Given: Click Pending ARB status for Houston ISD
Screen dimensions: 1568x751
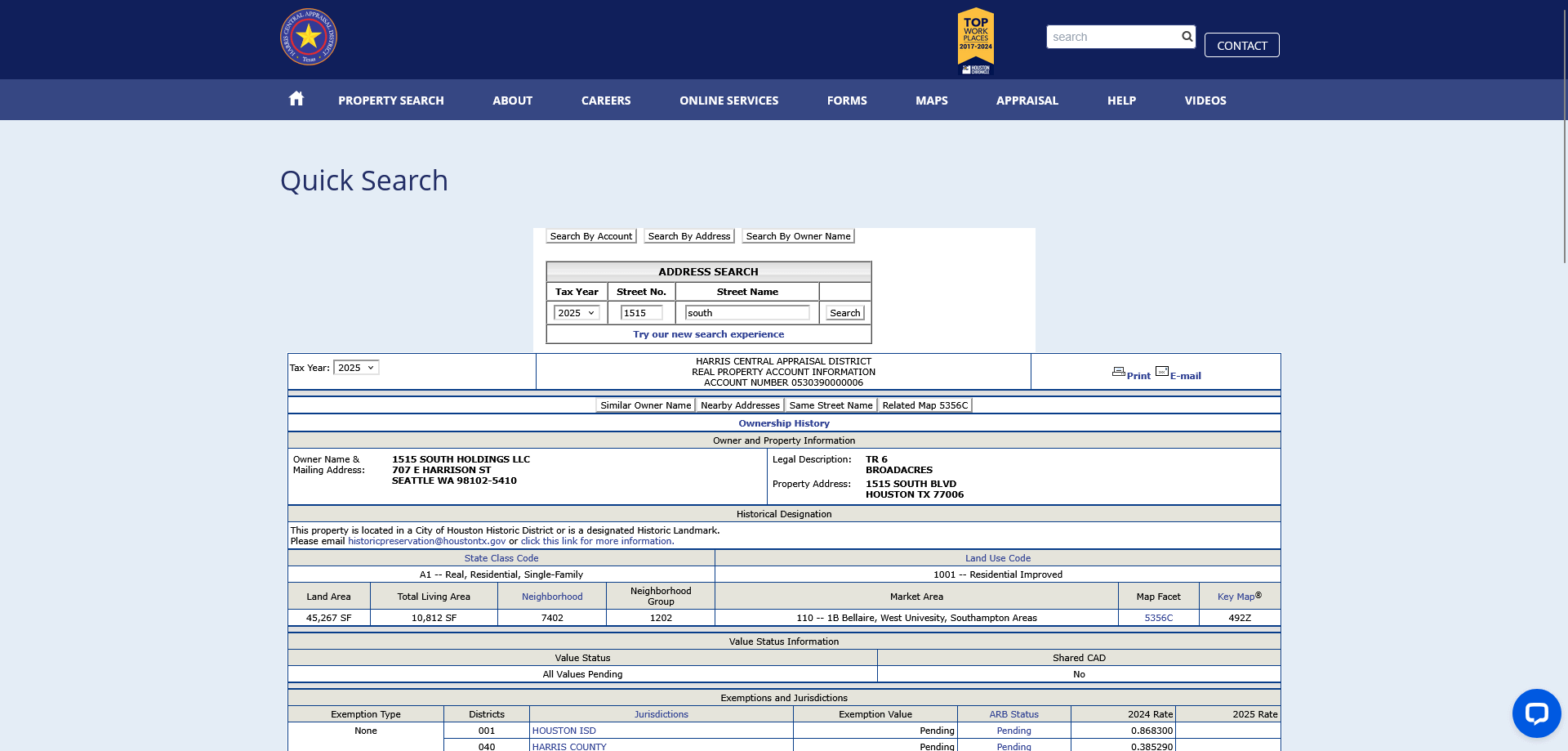Looking at the screenshot, I should tap(1013, 731).
